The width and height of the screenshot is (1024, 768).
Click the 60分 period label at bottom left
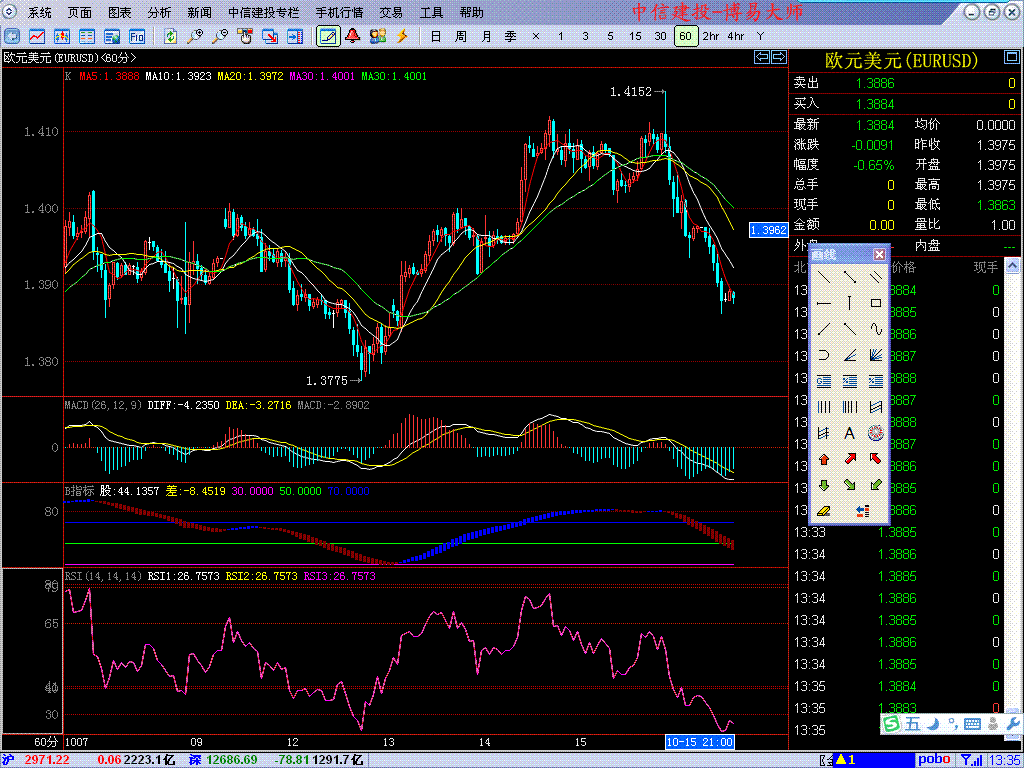click(x=46, y=742)
